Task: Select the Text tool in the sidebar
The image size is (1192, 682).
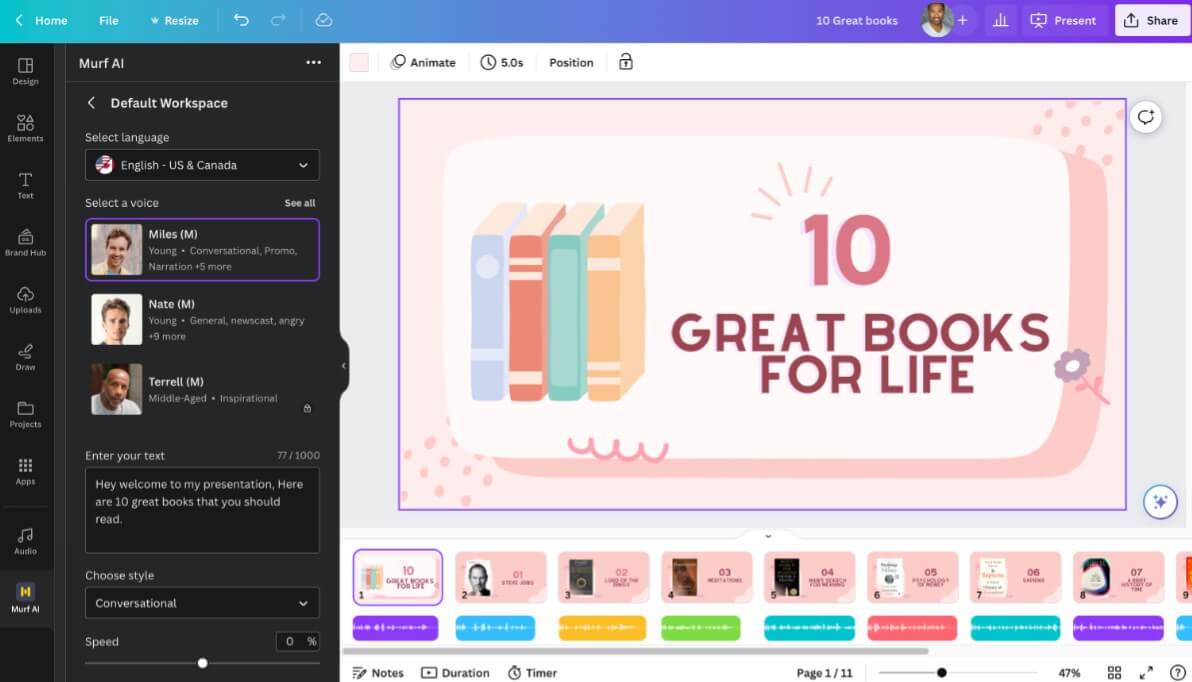Action: pyautogui.click(x=26, y=185)
